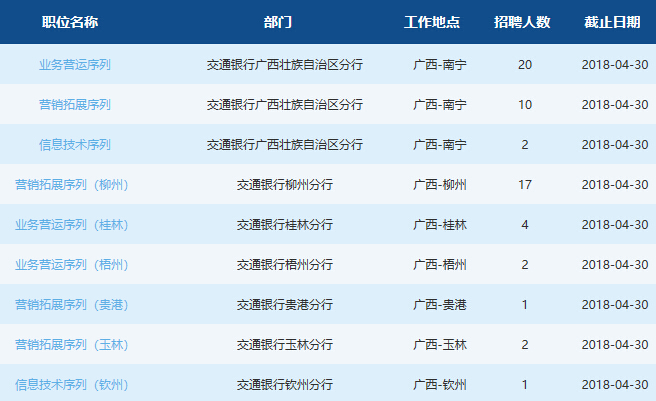This screenshot has height=401, width=656.
Task: Click the headcount value 10
Action: pos(525,105)
